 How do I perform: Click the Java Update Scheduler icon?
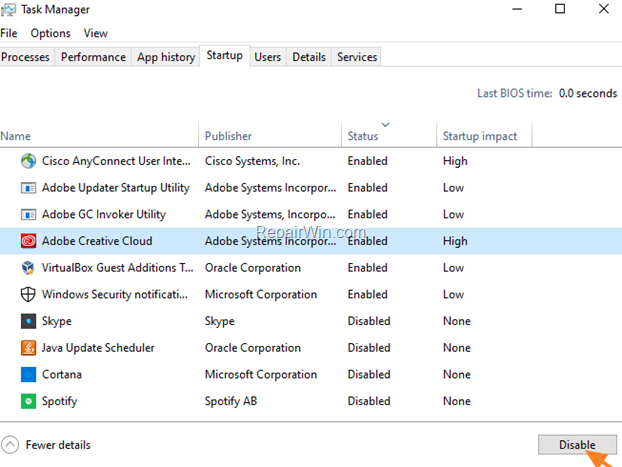28,348
